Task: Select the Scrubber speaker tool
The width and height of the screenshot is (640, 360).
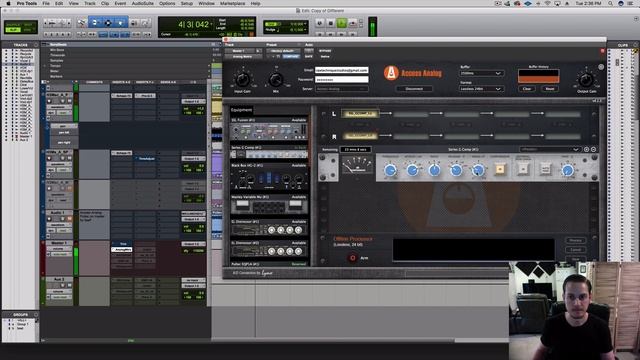Action: [x=133, y=23]
